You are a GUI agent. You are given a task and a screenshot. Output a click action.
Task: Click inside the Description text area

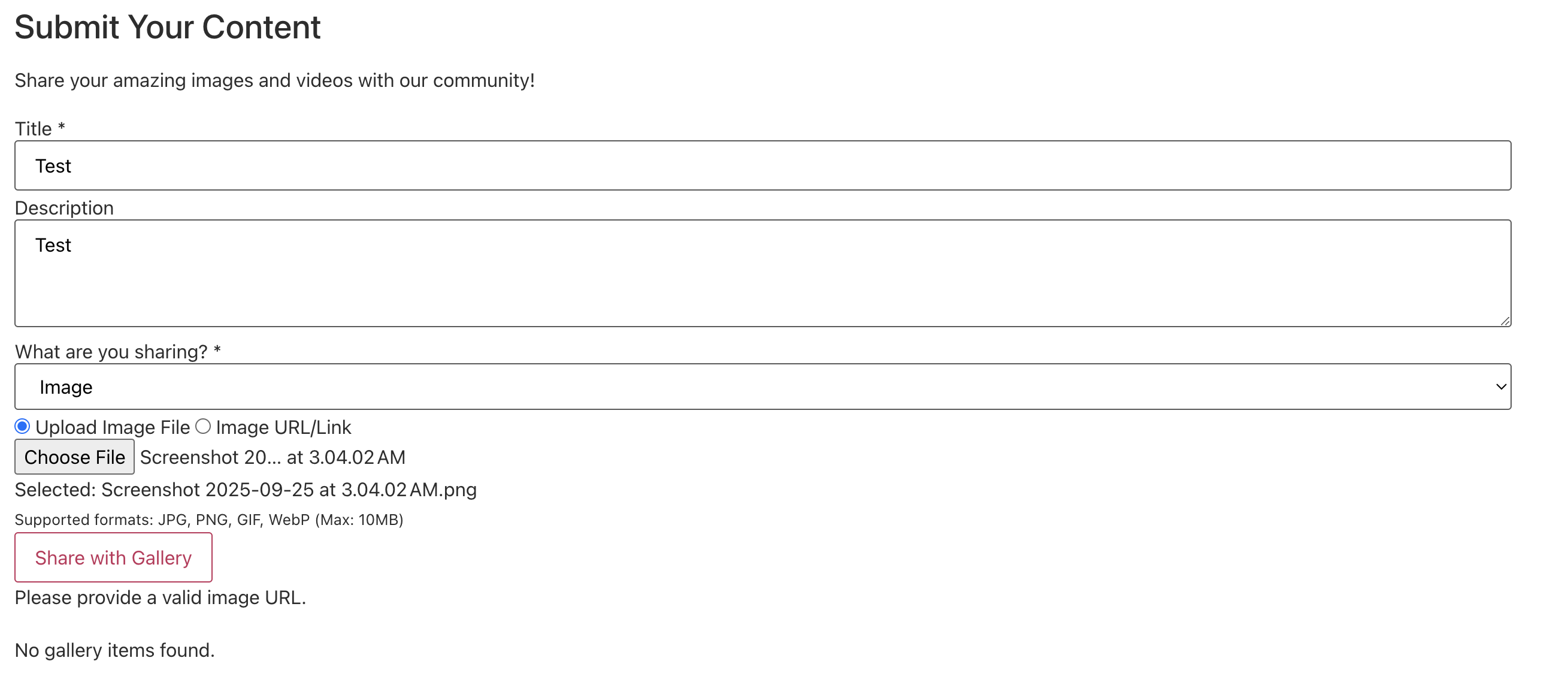coord(762,273)
